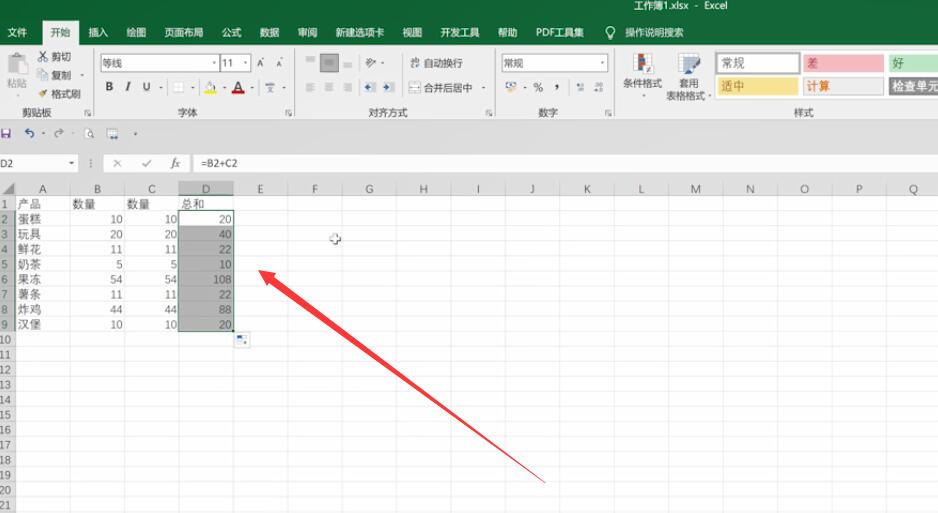Click the Increase Decimal icon
The image size is (938, 513).
(x=580, y=87)
